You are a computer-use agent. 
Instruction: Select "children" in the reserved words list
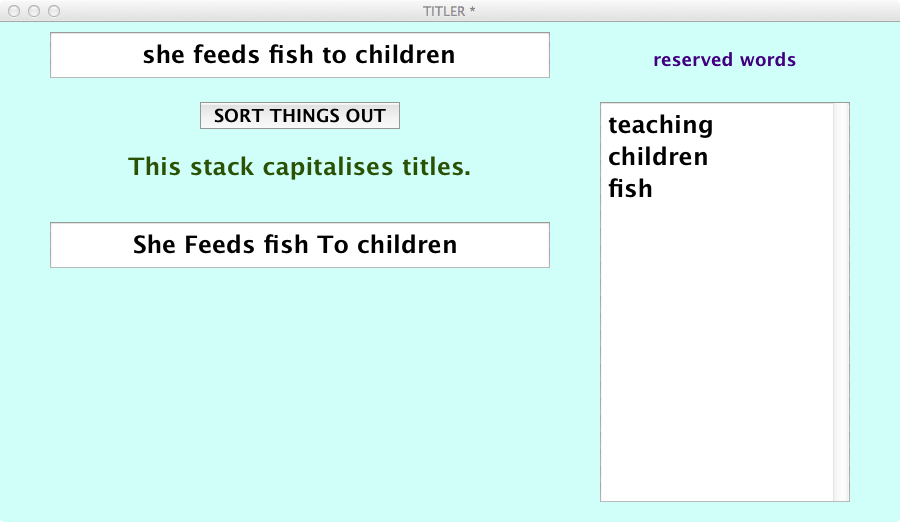click(658, 157)
